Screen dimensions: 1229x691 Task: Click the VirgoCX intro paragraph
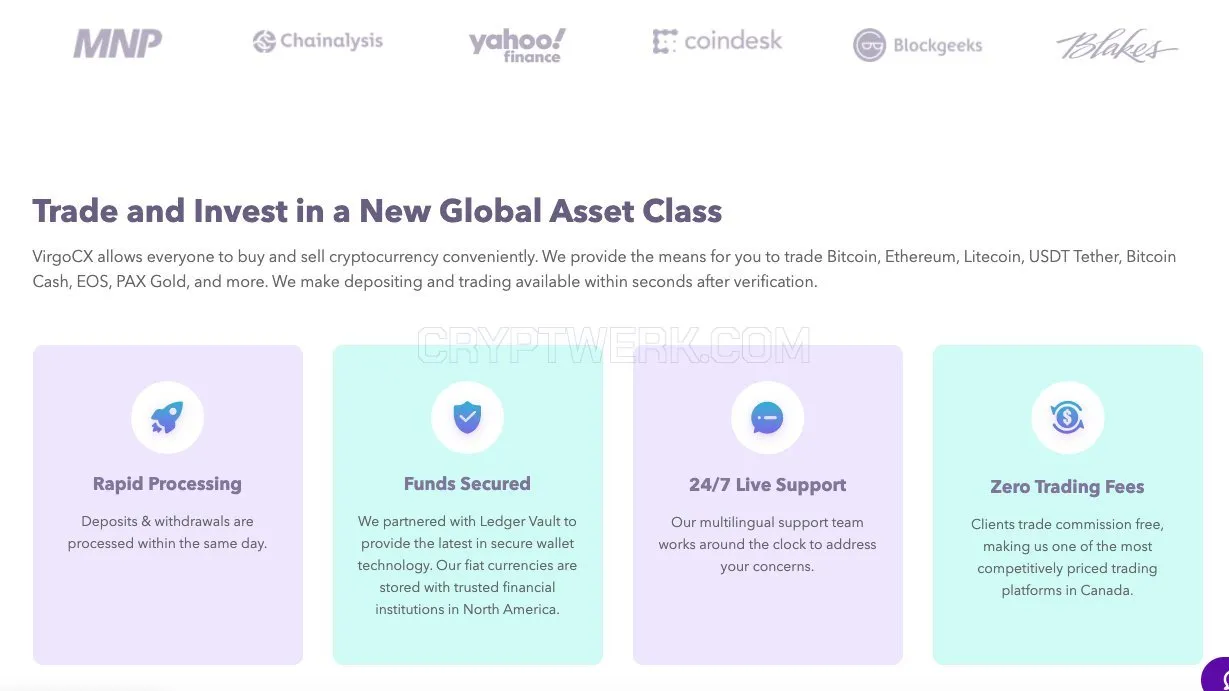click(x=604, y=269)
